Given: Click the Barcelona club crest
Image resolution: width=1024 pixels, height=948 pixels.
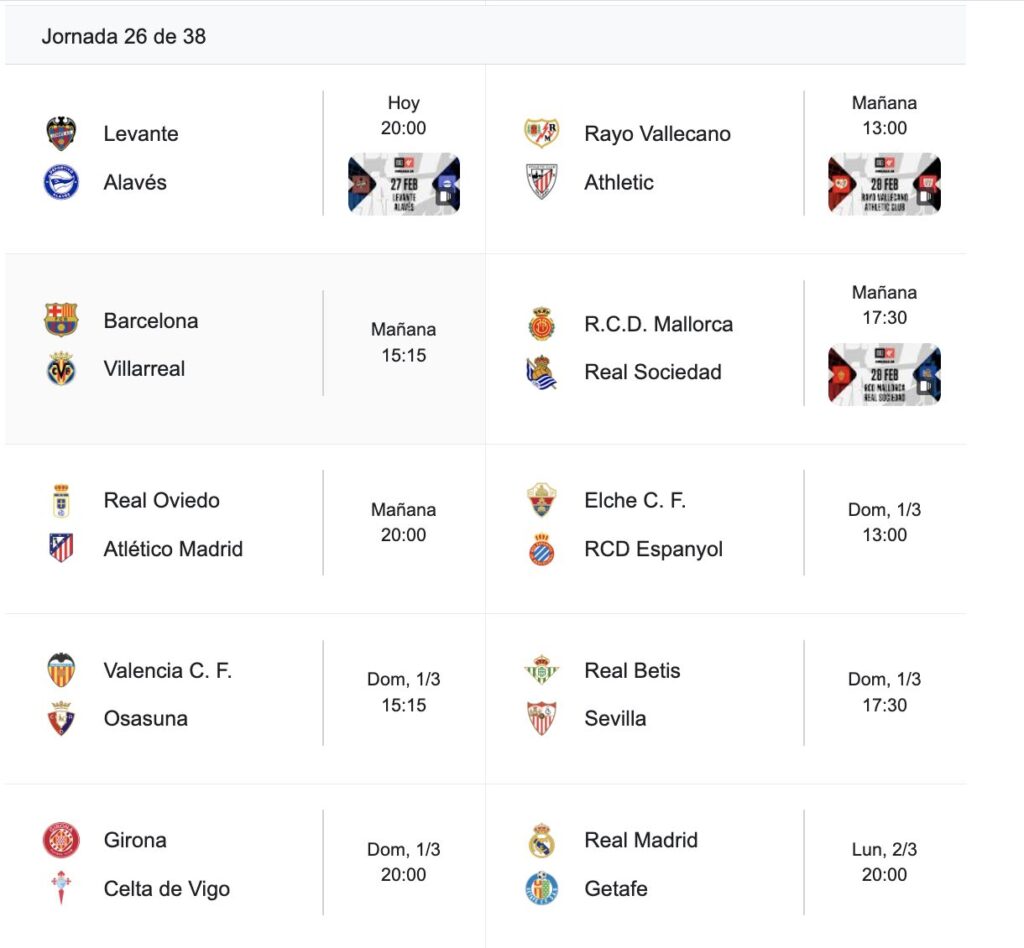Looking at the screenshot, I should pyautogui.click(x=61, y=320).
